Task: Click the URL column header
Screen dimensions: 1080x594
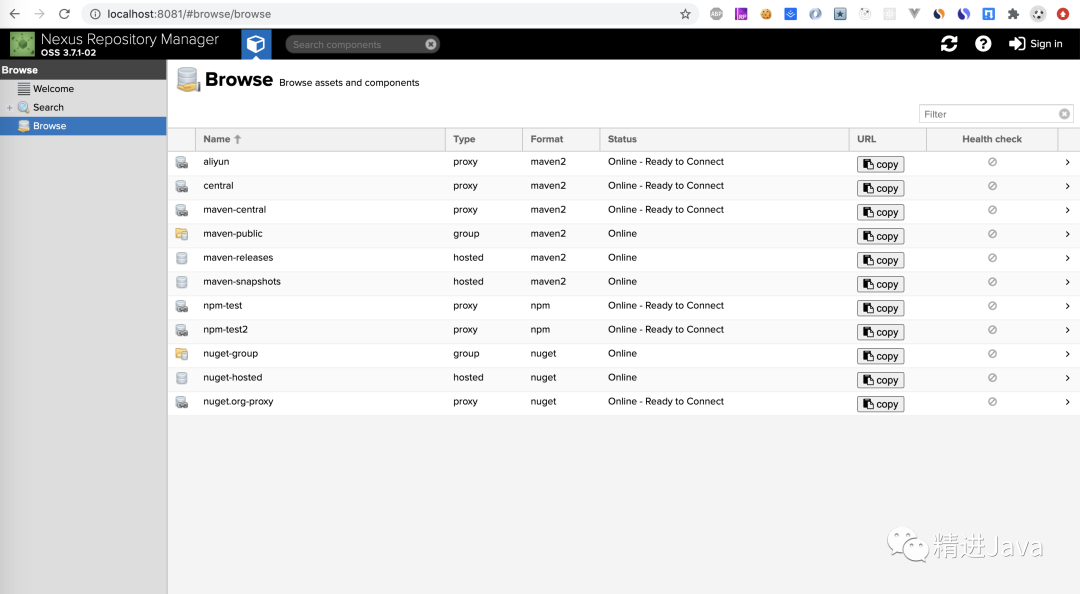Action: pos(888,139)
